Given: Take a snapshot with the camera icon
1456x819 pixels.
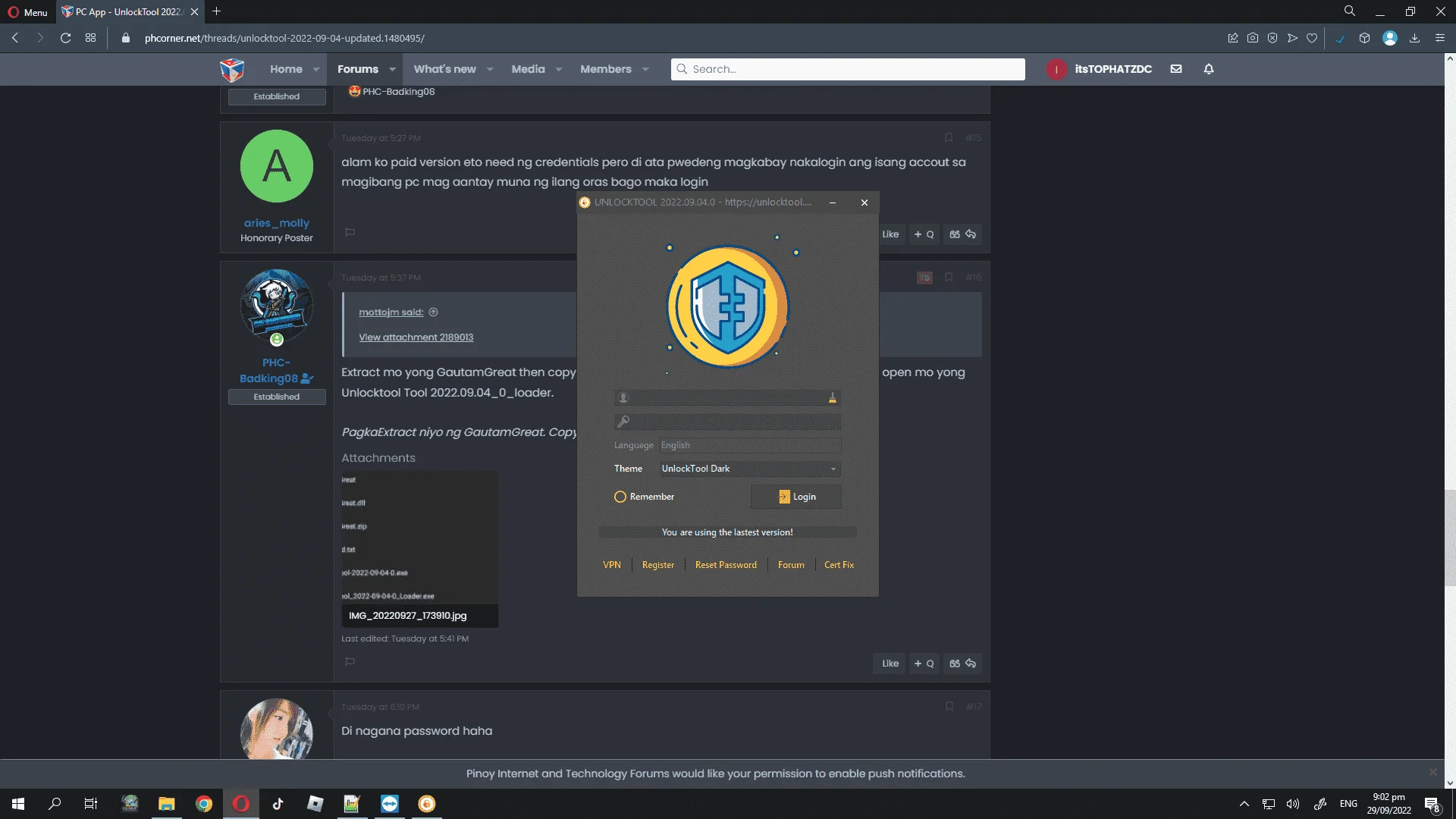Looking at the screenshot, I should 1253,38.
